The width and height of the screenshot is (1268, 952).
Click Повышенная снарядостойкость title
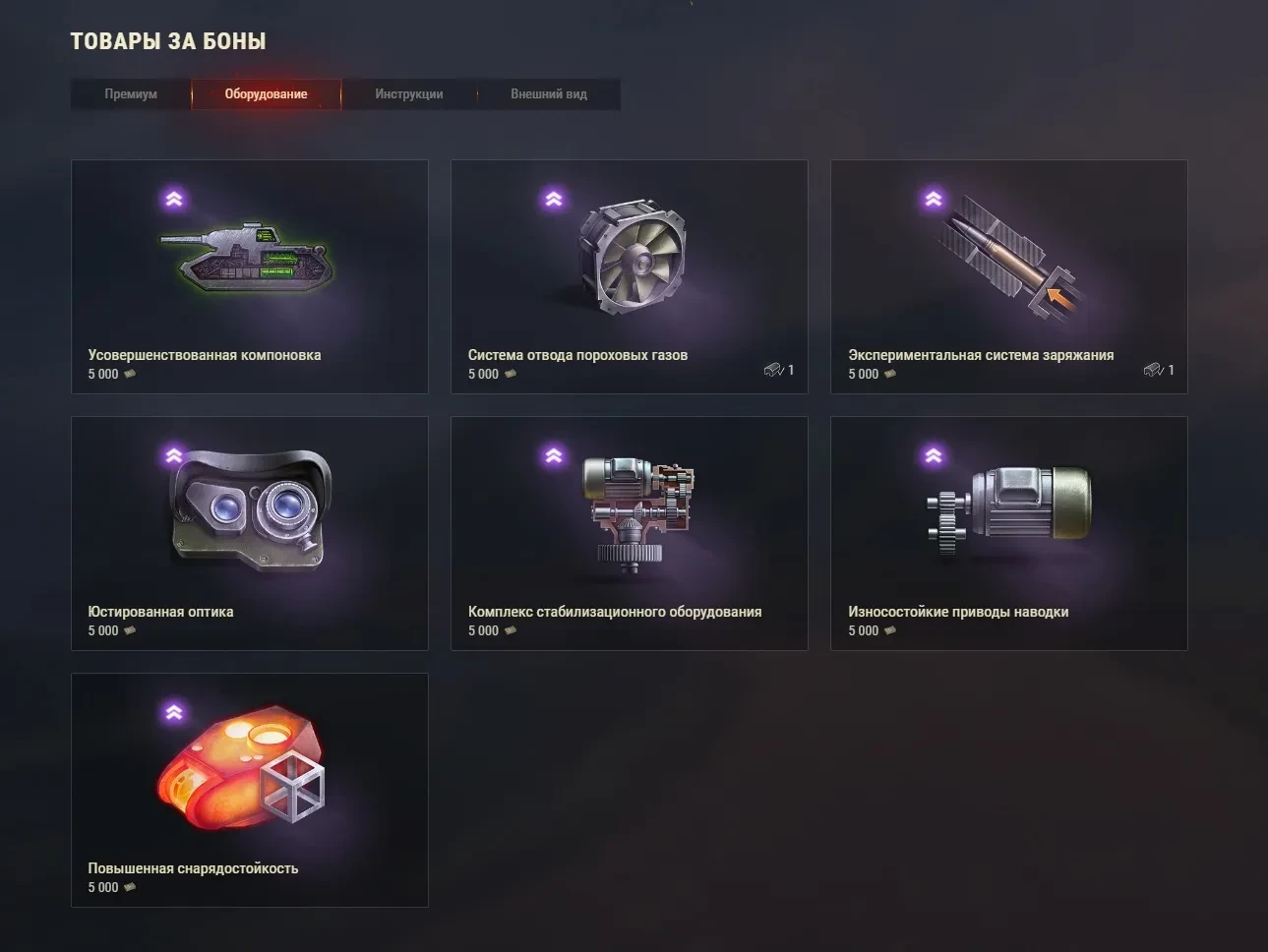(x=193, y=868)
